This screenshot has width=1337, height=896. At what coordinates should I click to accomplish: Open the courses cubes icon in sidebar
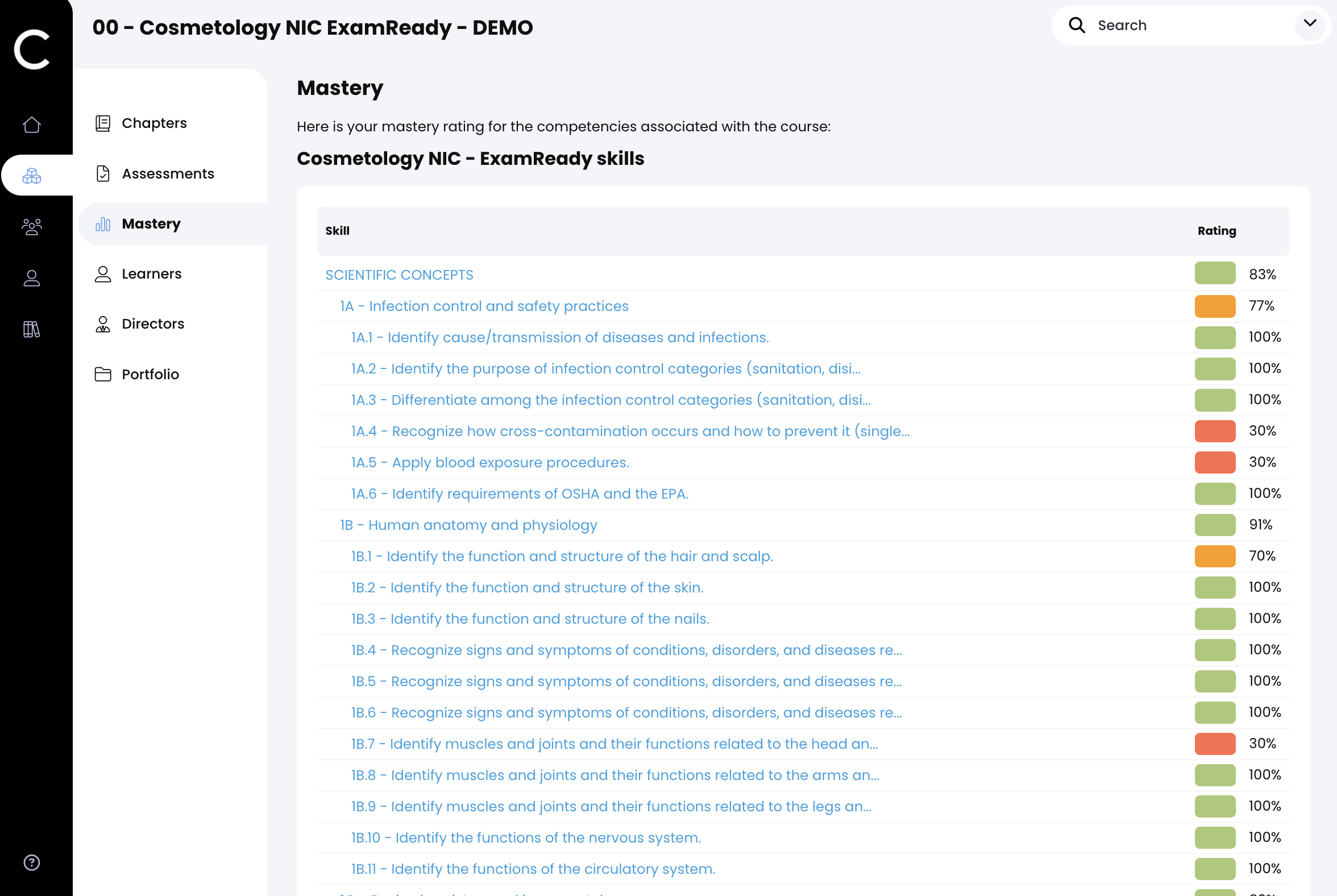(31, 176)
